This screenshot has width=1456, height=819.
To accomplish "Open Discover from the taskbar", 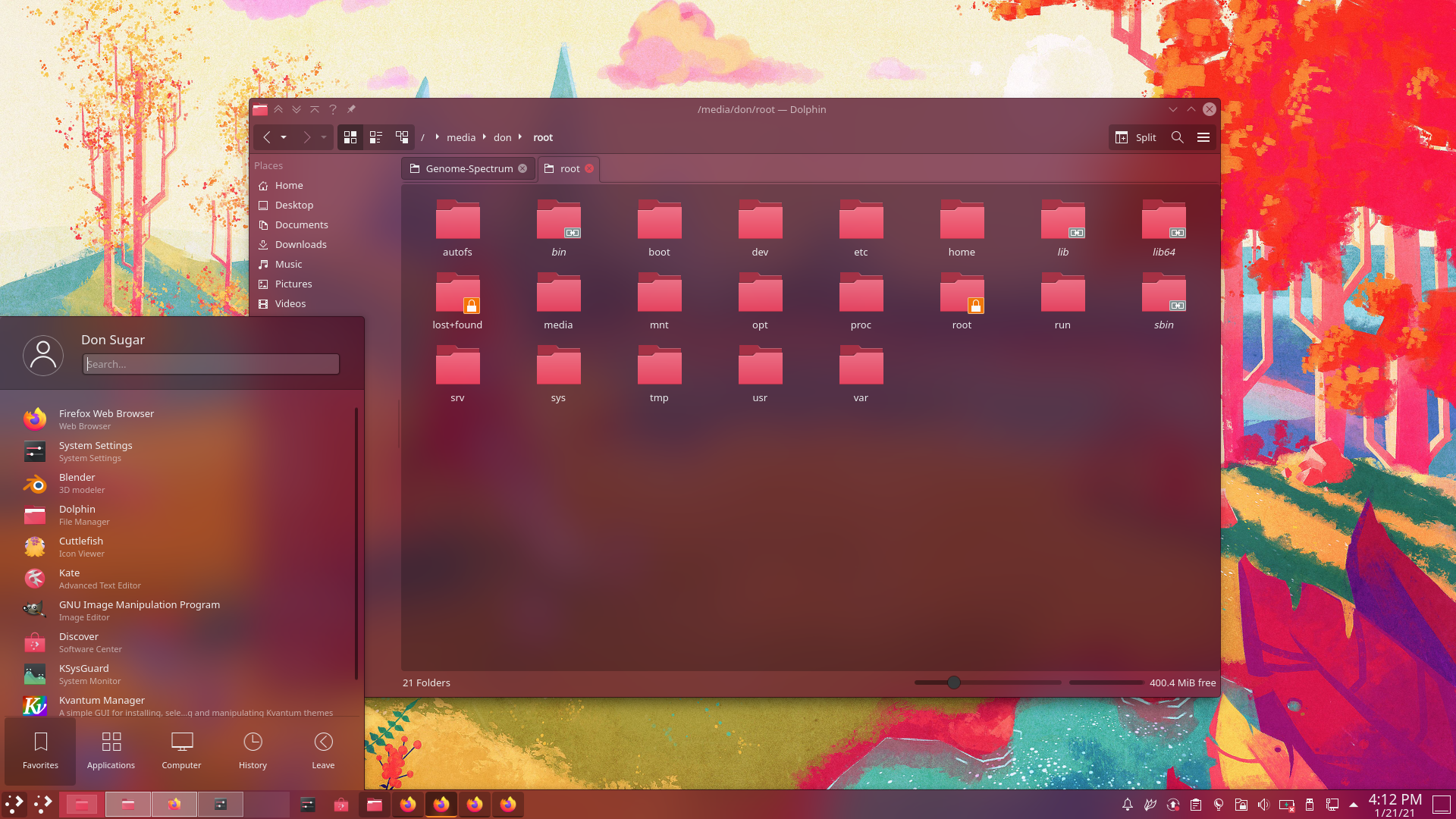I will [x=341, y=805].
